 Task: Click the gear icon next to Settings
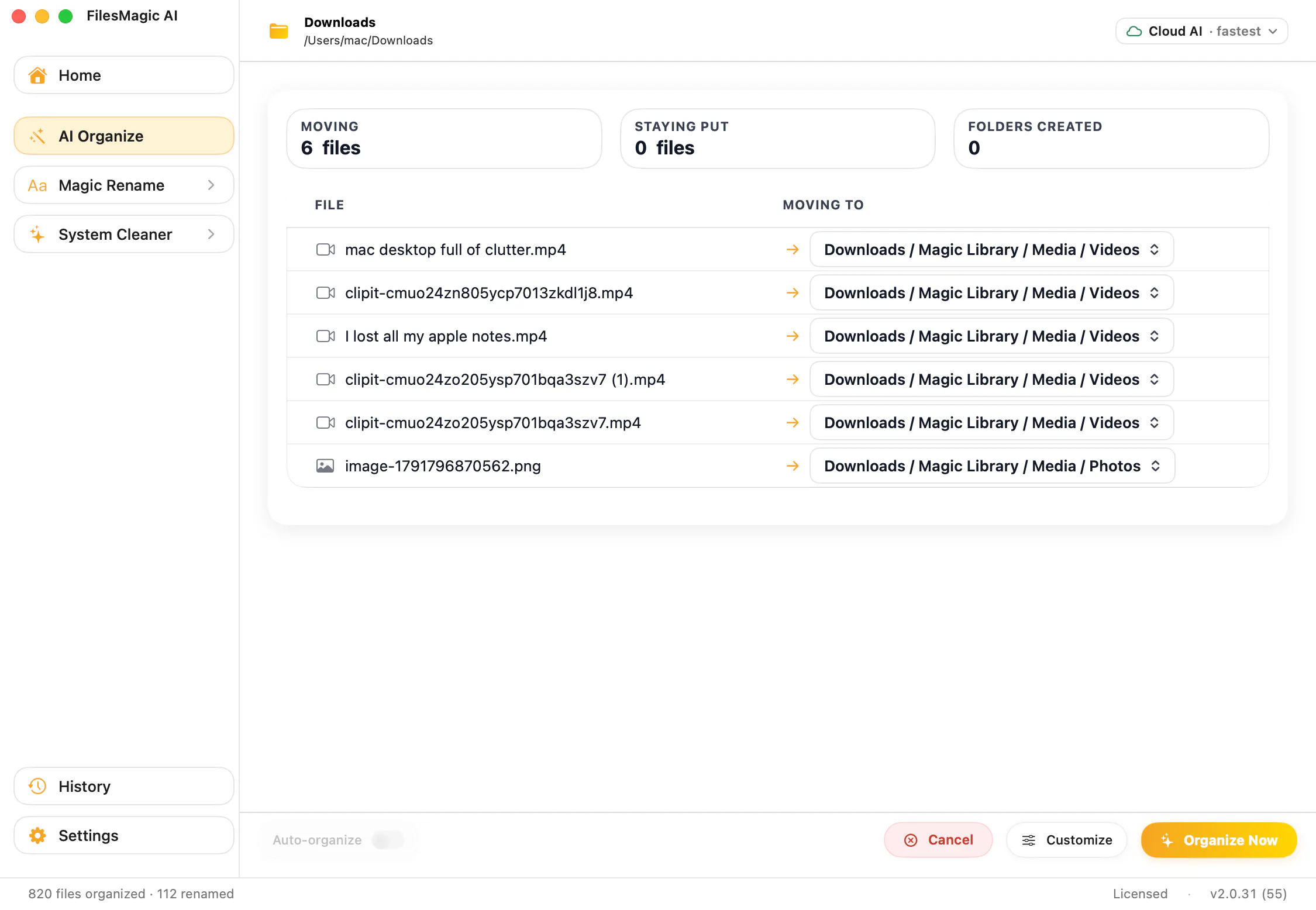click(37, 836)
